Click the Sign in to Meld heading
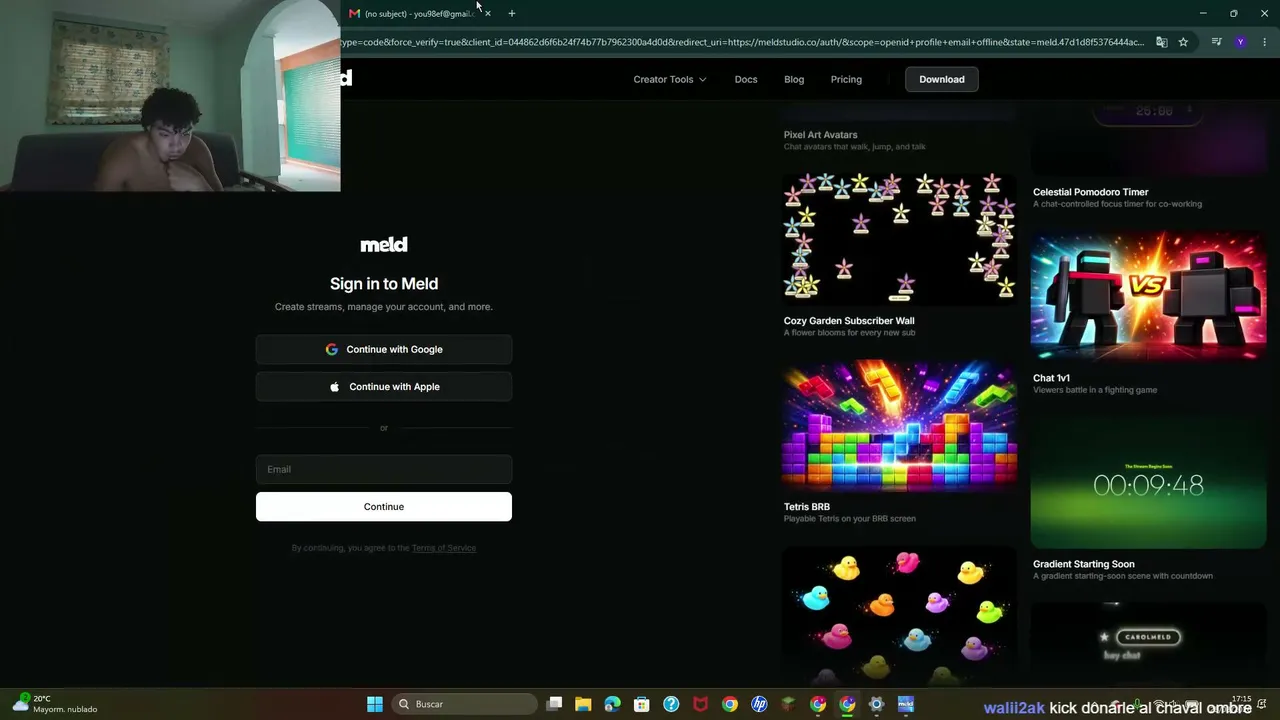 pos(384,284)
